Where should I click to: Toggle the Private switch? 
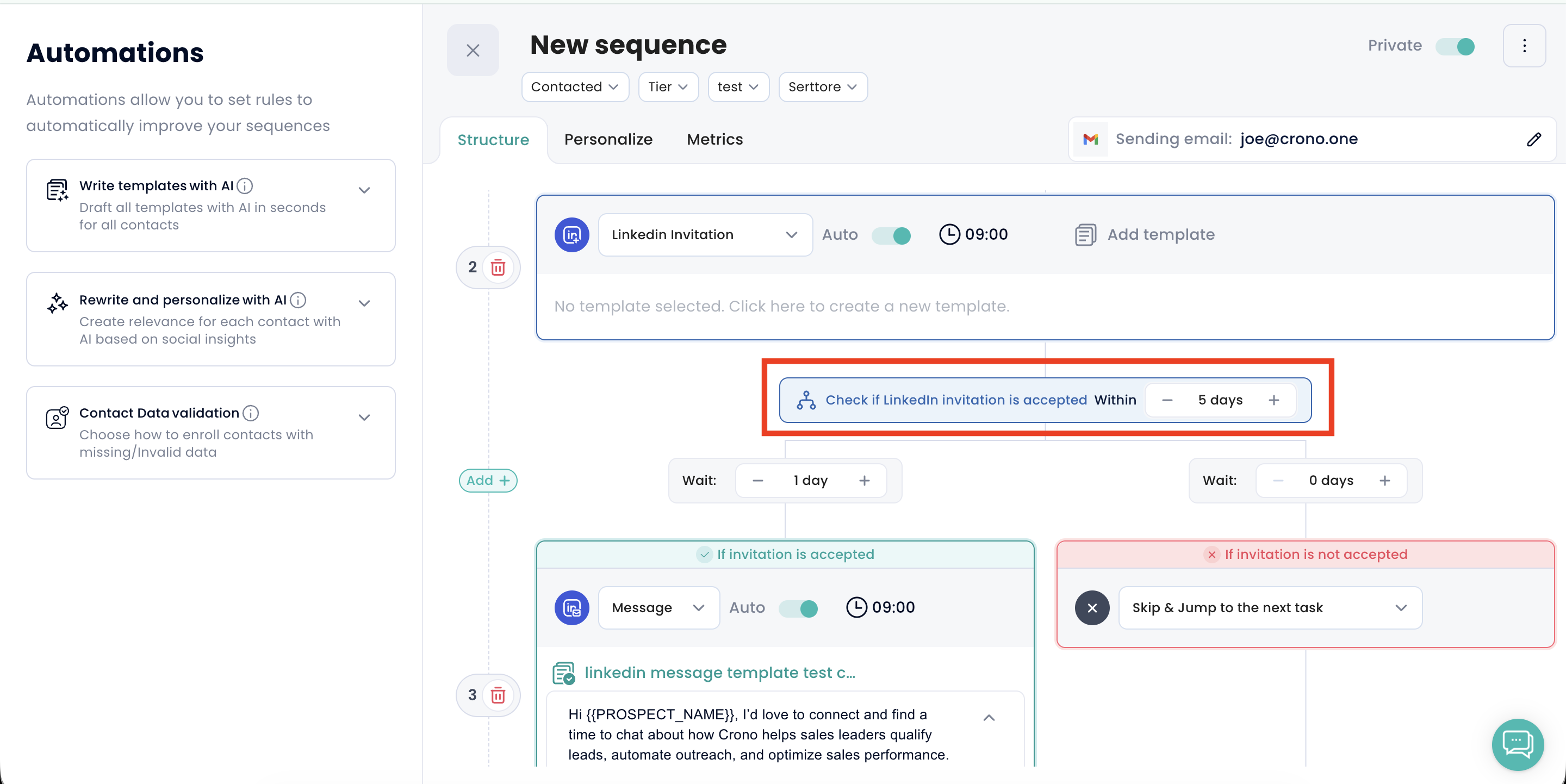coord(1456,46)
